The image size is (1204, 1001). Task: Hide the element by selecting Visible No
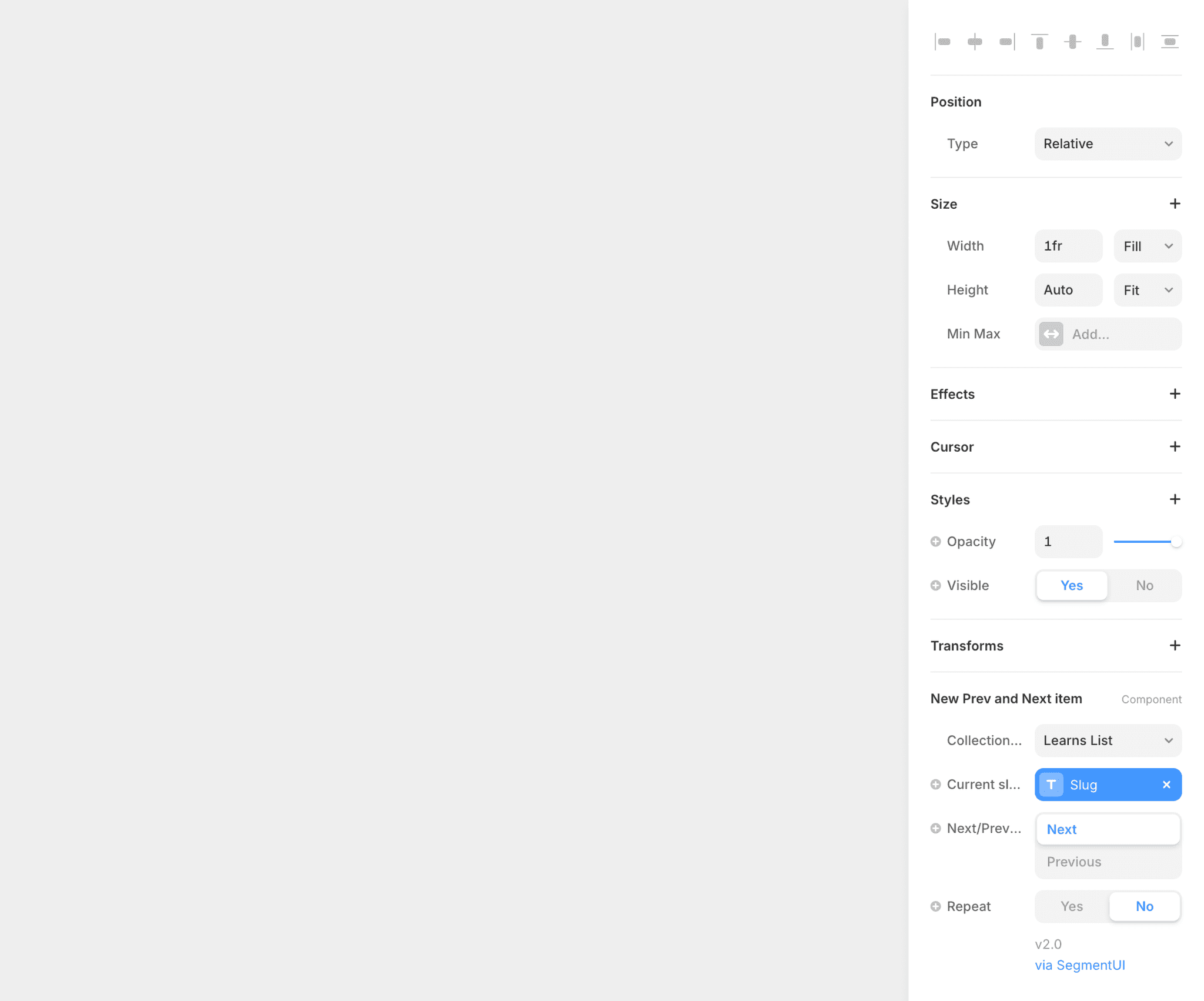click(x=1144, y=585)
